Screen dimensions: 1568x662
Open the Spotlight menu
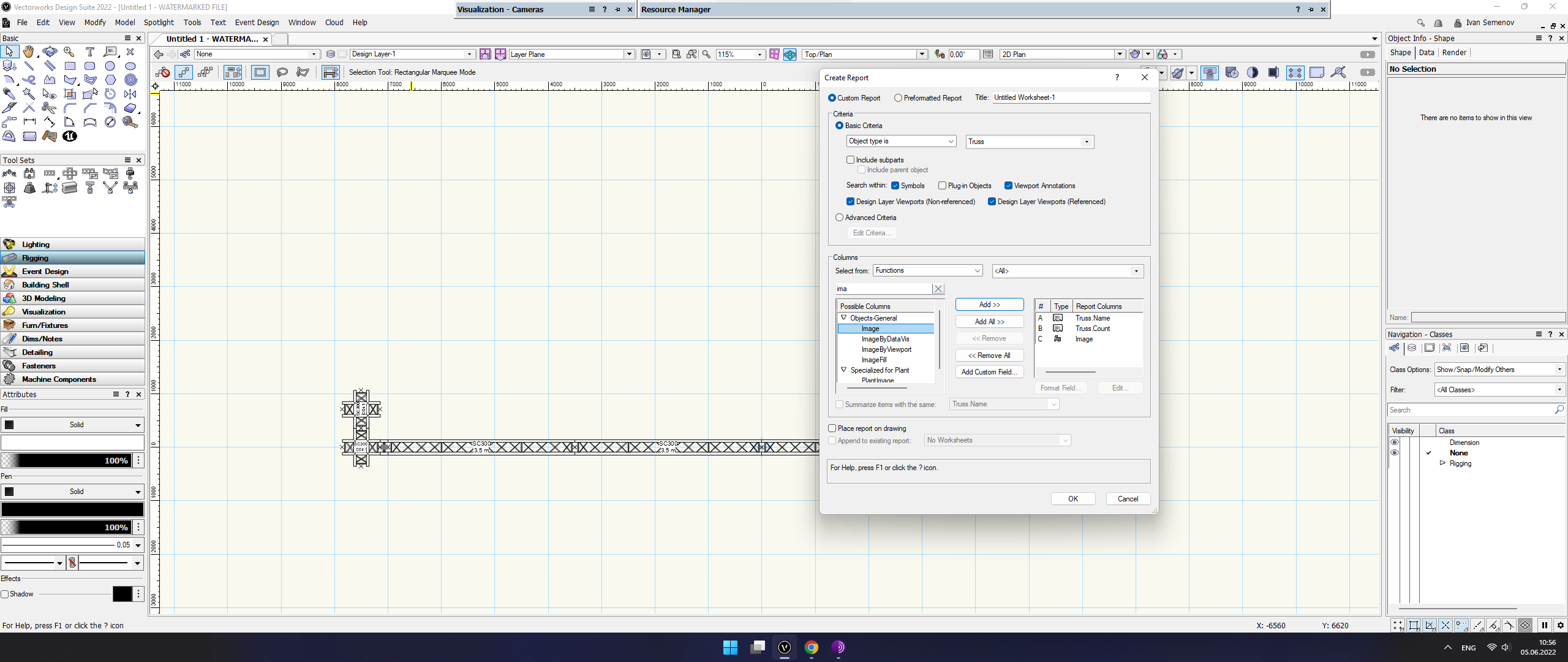159,23
